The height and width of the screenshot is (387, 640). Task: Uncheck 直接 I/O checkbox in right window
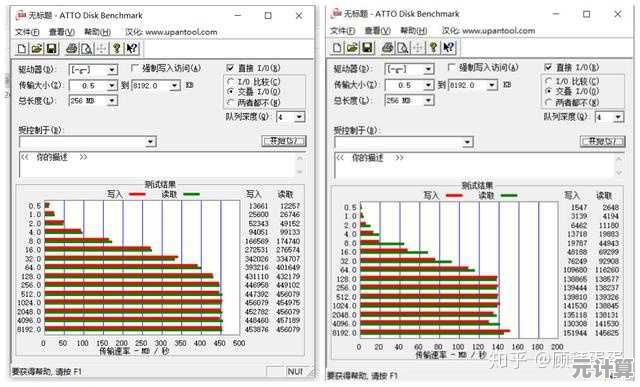(x=548, y=67)
